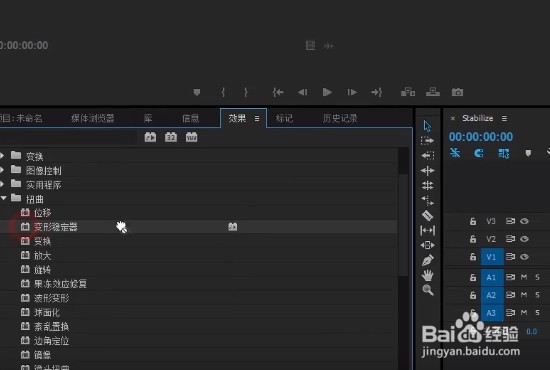Select the Slip tool

(x=428, y=230)
